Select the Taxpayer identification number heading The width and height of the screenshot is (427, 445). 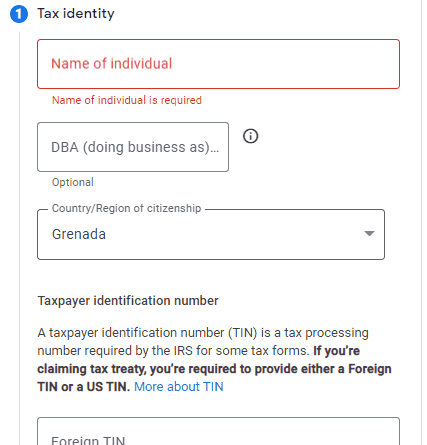(x=128, y=301)
